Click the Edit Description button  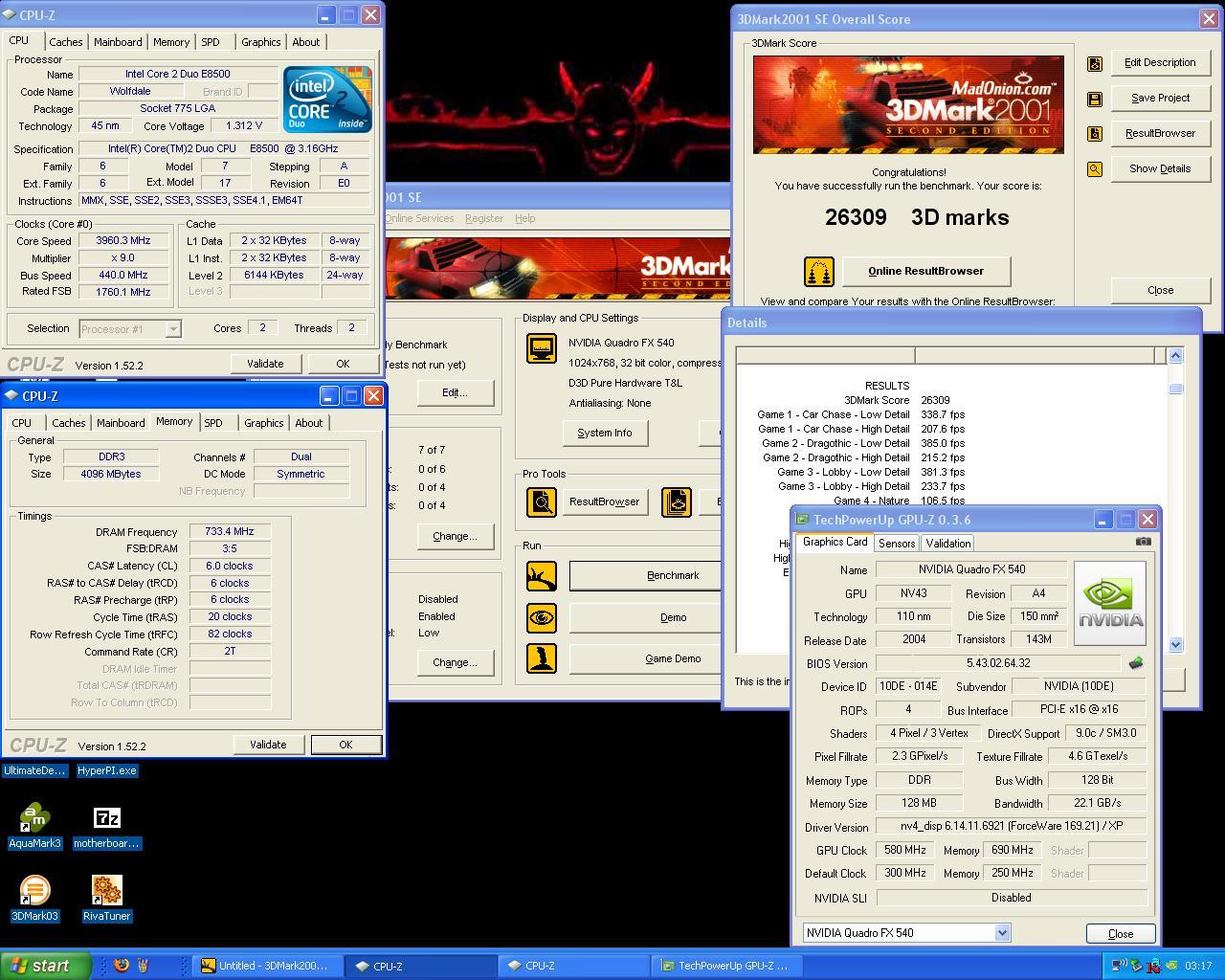point(1160,63)
